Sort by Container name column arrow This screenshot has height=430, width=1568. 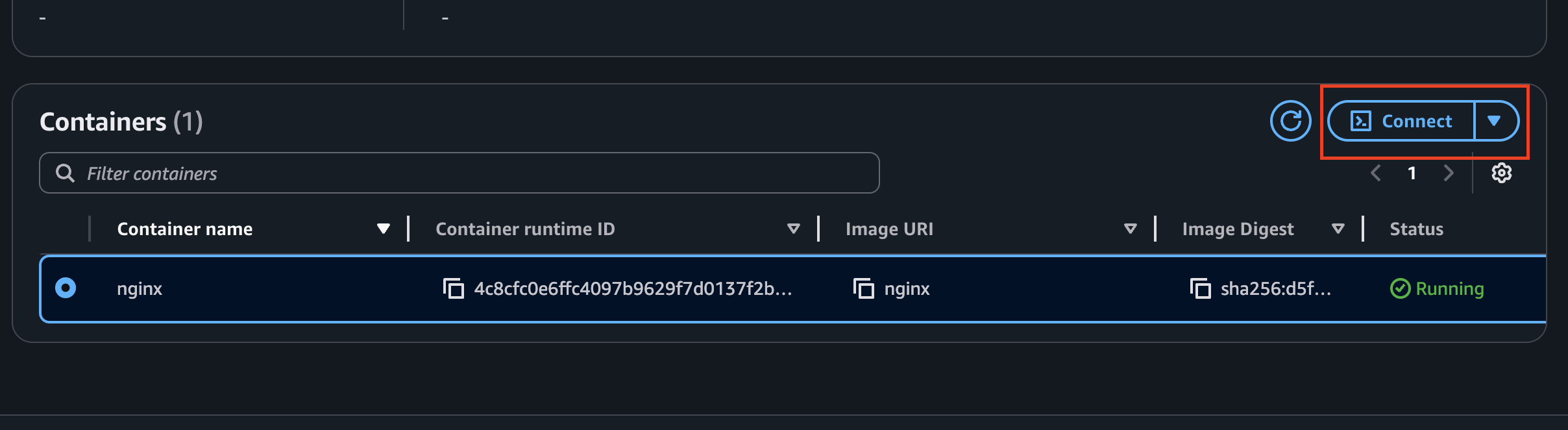(x=384, y=229)
